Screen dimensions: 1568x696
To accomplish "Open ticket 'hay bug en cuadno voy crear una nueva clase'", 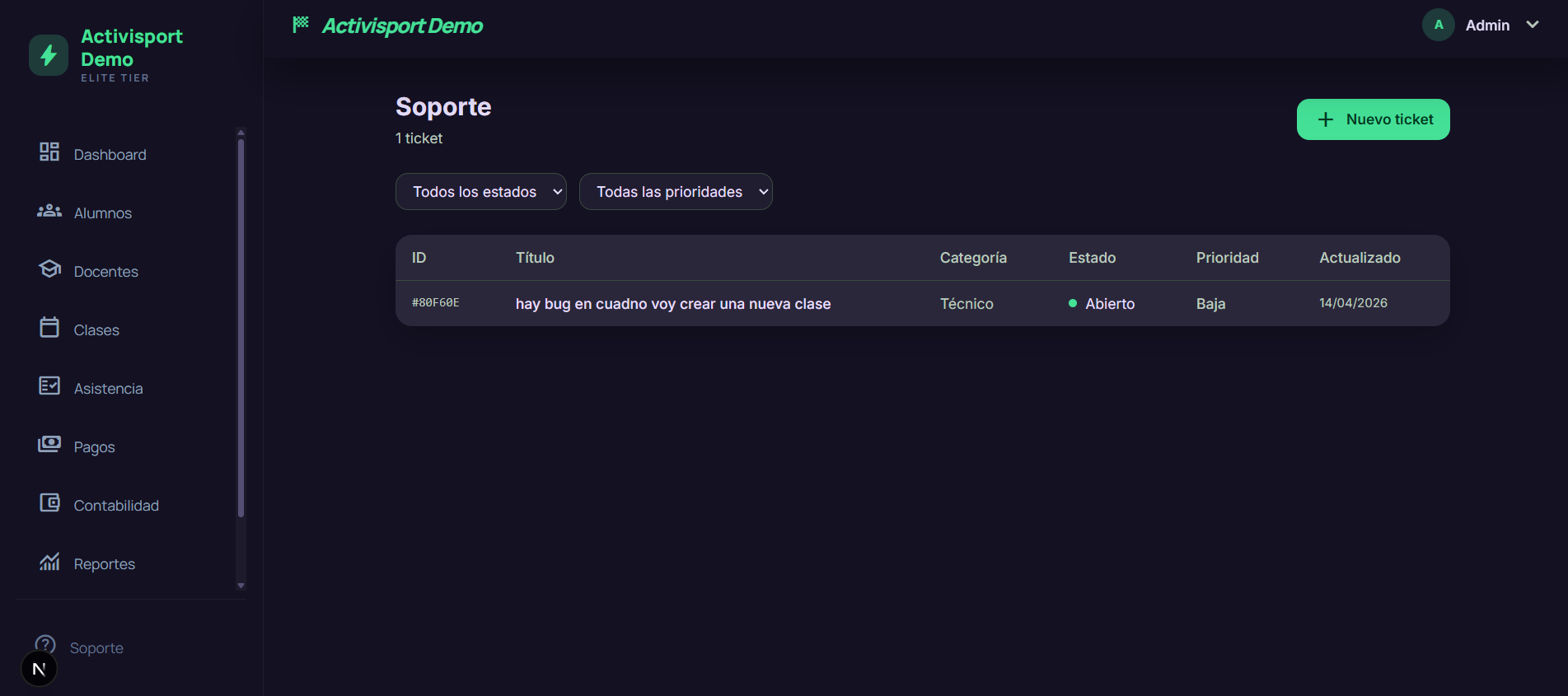I will point(673,304).
